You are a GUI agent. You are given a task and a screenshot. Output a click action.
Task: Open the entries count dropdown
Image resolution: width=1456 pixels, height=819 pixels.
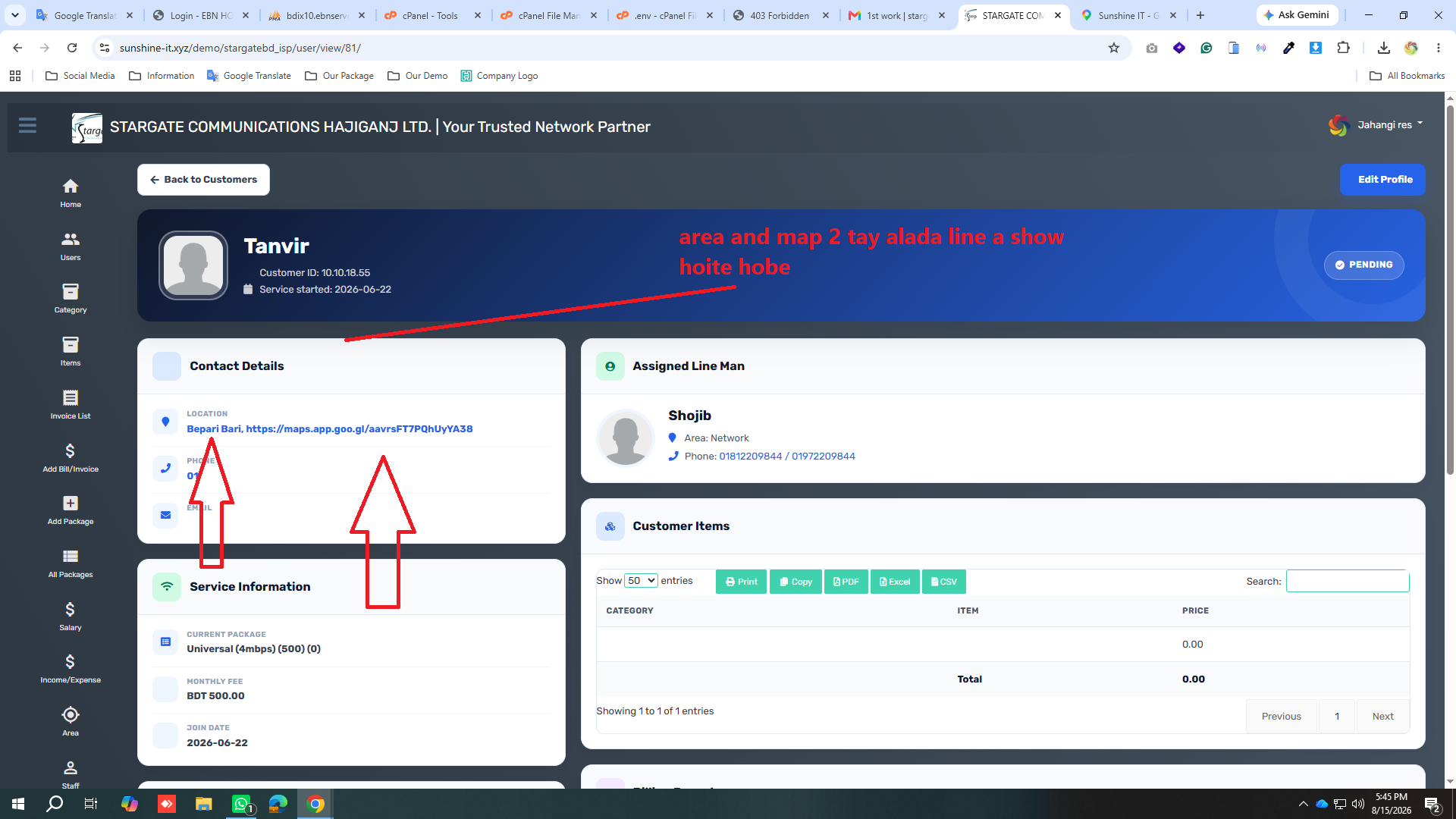click(x=641, y=581)
